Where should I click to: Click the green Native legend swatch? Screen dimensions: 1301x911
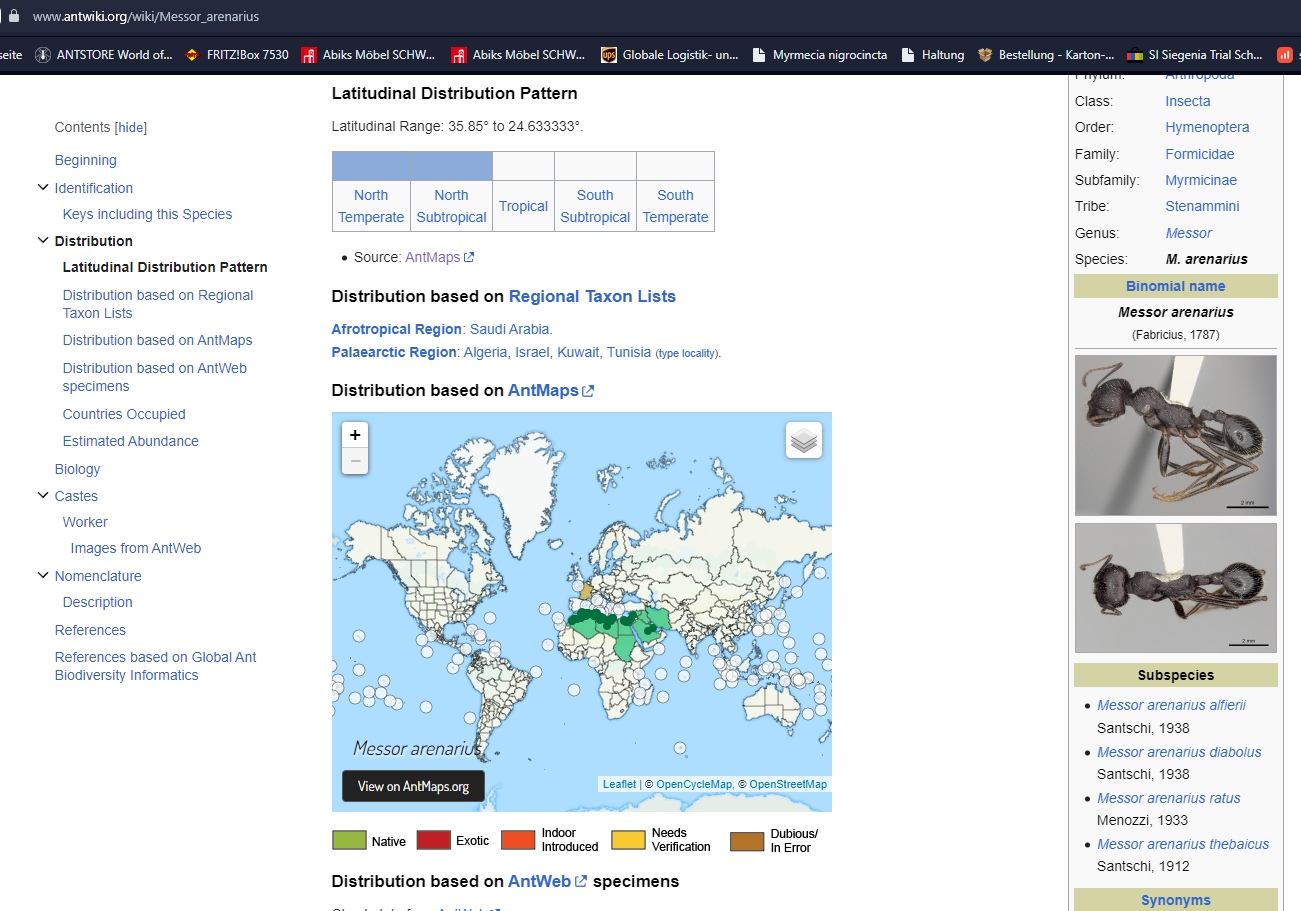349,840
